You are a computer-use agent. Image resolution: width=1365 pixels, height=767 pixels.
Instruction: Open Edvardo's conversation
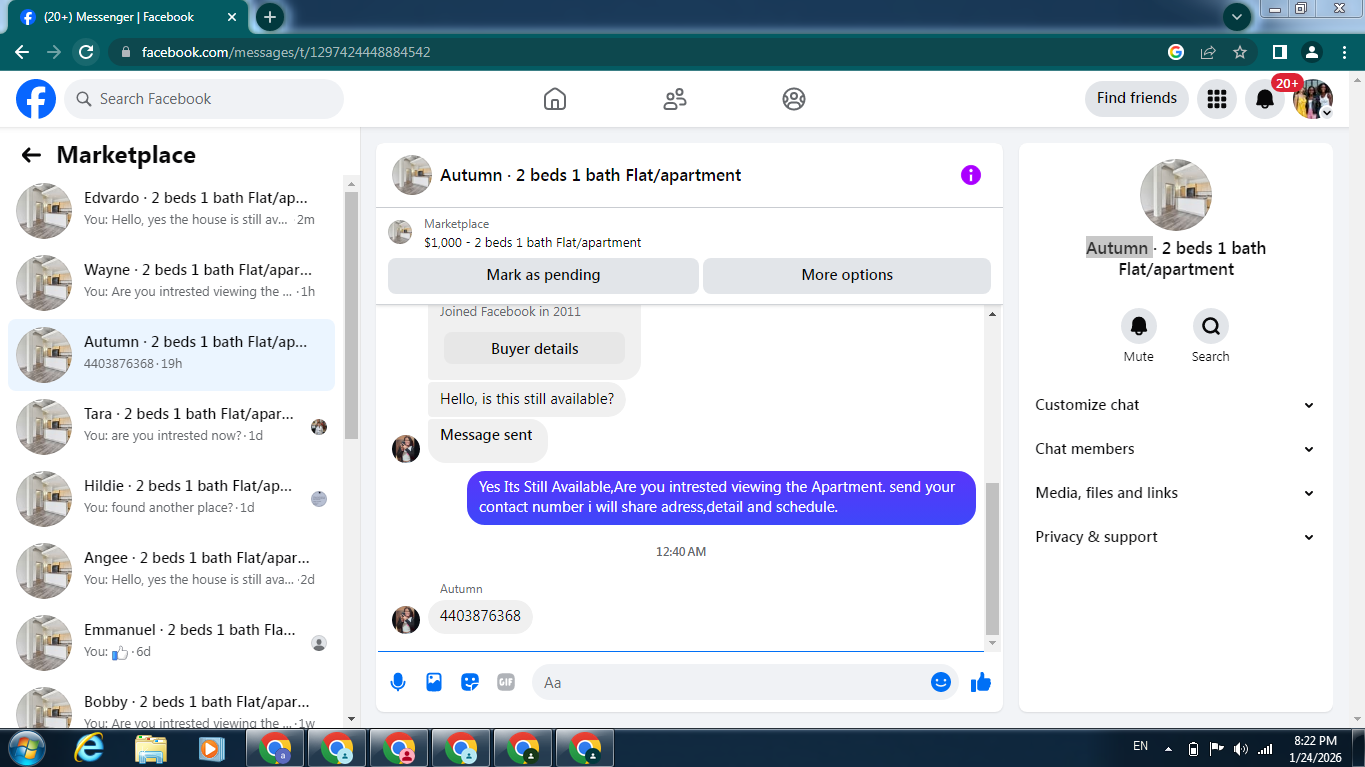coord(172,210)
